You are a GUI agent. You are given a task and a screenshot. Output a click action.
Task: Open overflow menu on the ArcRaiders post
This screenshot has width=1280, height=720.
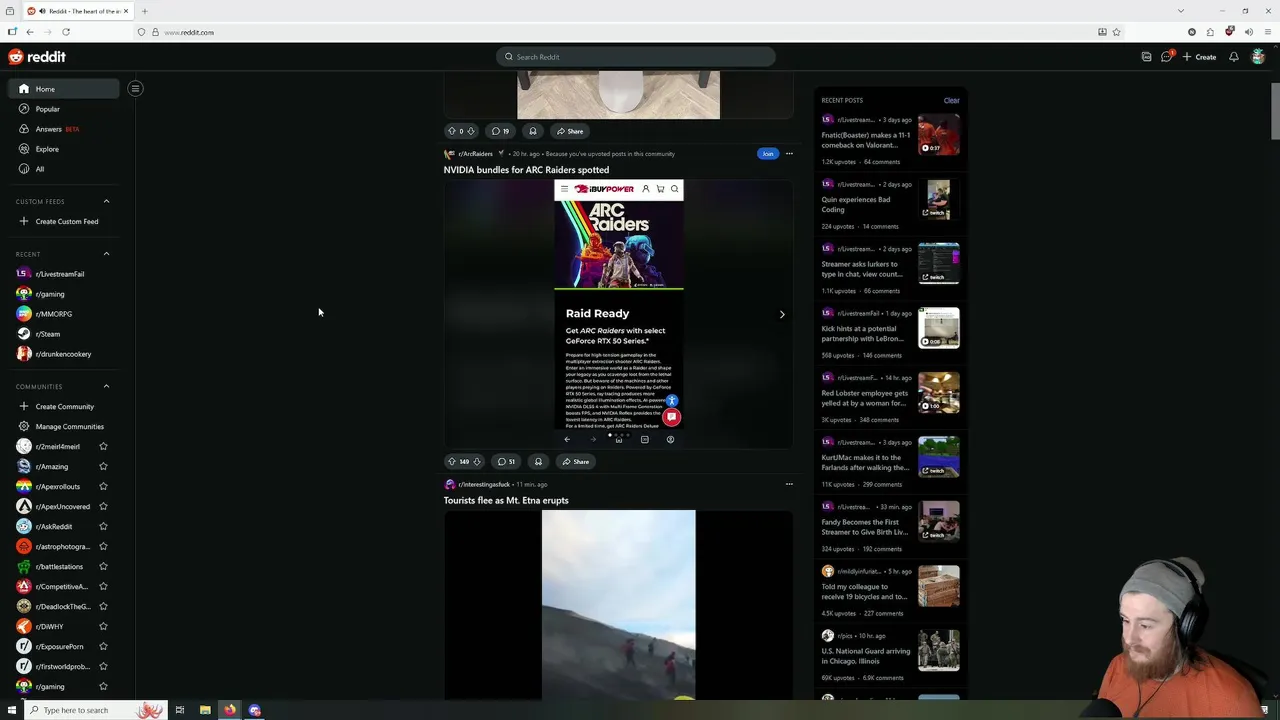tap(789, 154)
